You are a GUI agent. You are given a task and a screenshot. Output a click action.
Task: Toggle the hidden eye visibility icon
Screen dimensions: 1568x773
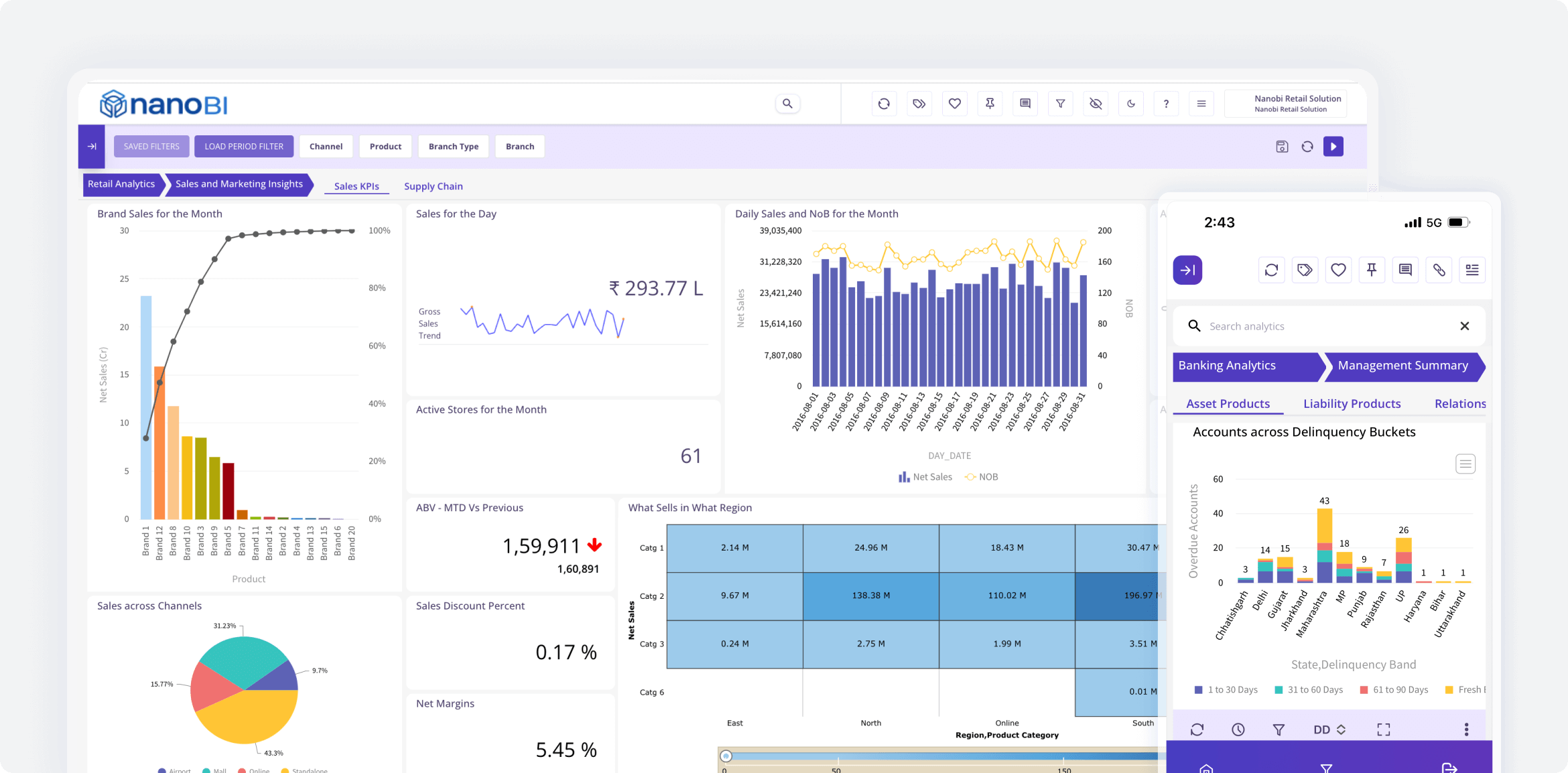(1096, 104)
